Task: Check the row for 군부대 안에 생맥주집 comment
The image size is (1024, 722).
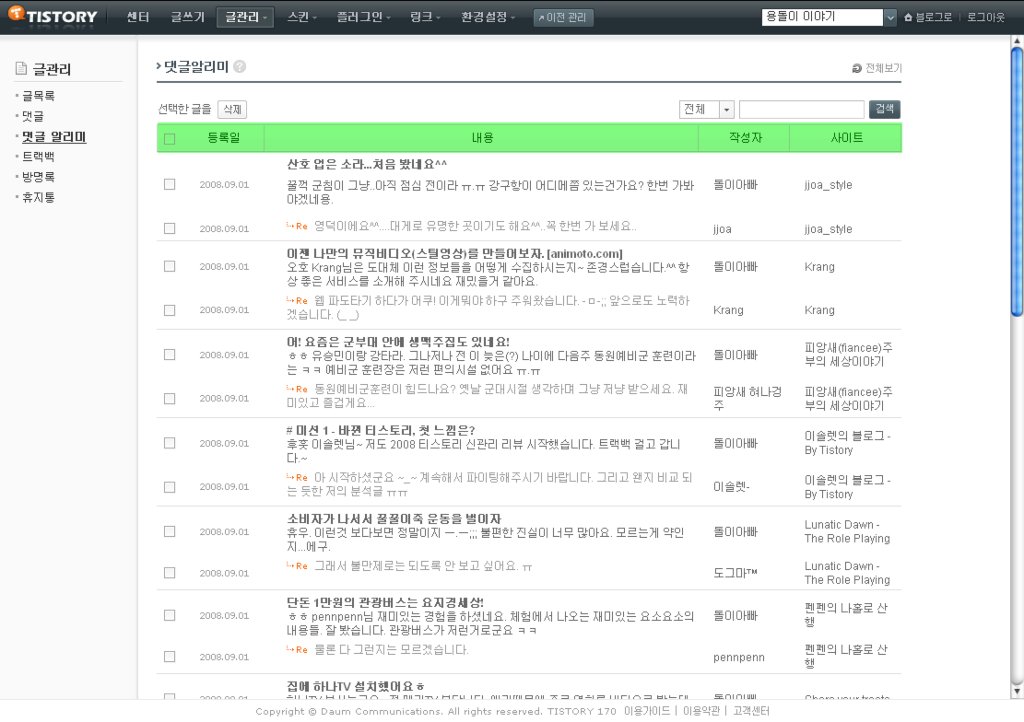Action: point(170,354)
